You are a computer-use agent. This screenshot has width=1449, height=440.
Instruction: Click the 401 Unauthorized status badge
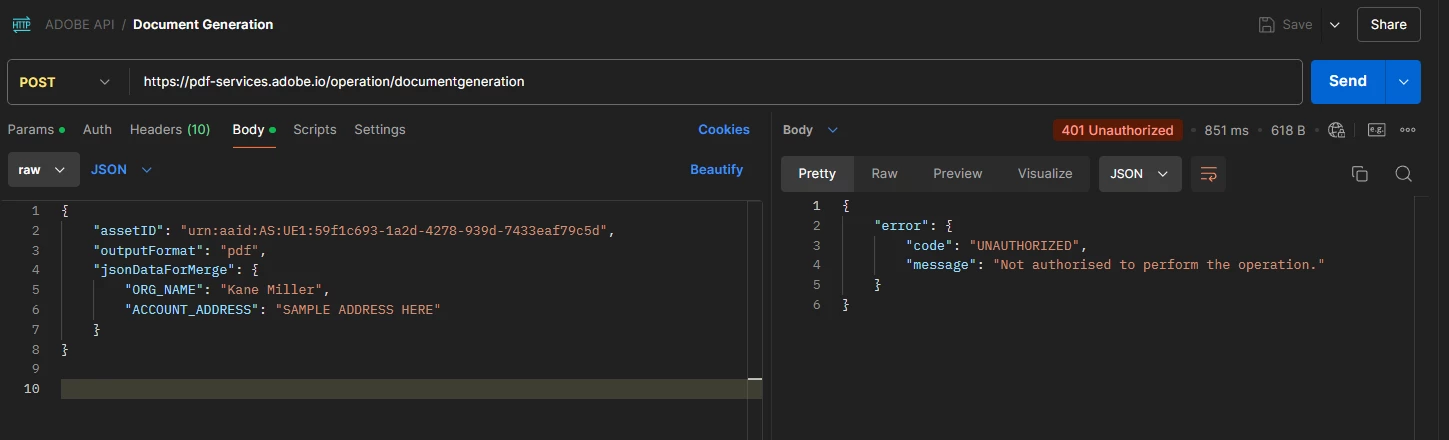1118,130
